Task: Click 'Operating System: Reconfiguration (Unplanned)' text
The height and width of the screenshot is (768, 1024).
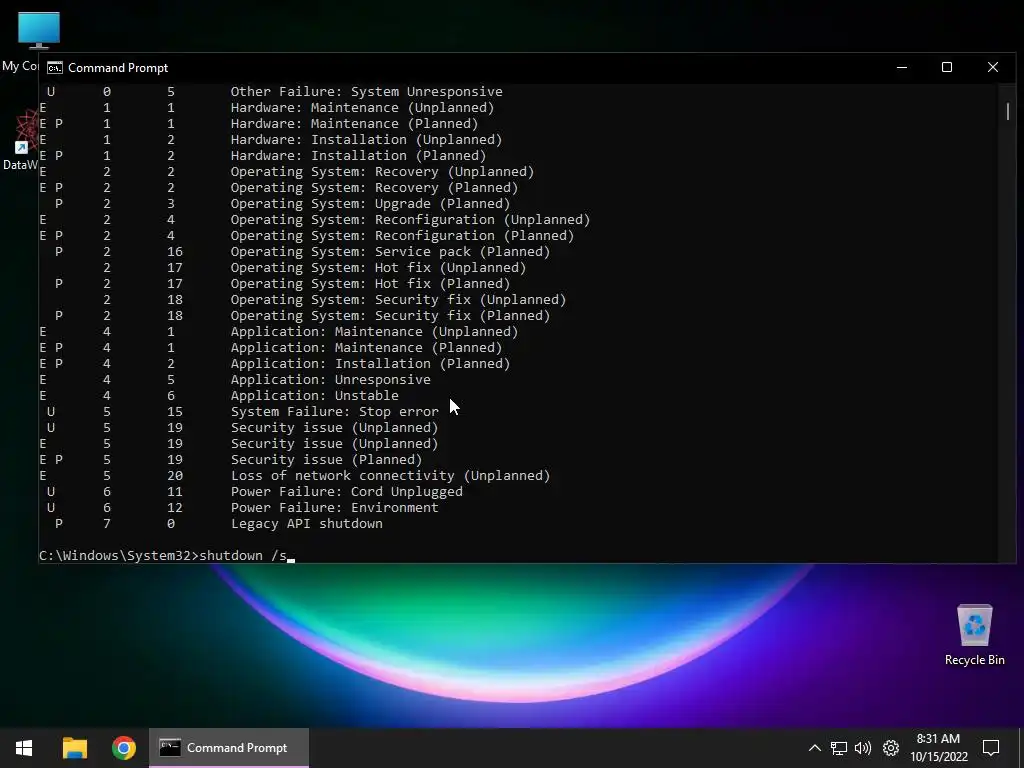Action: pyautogui.click(x=410, y=219)
